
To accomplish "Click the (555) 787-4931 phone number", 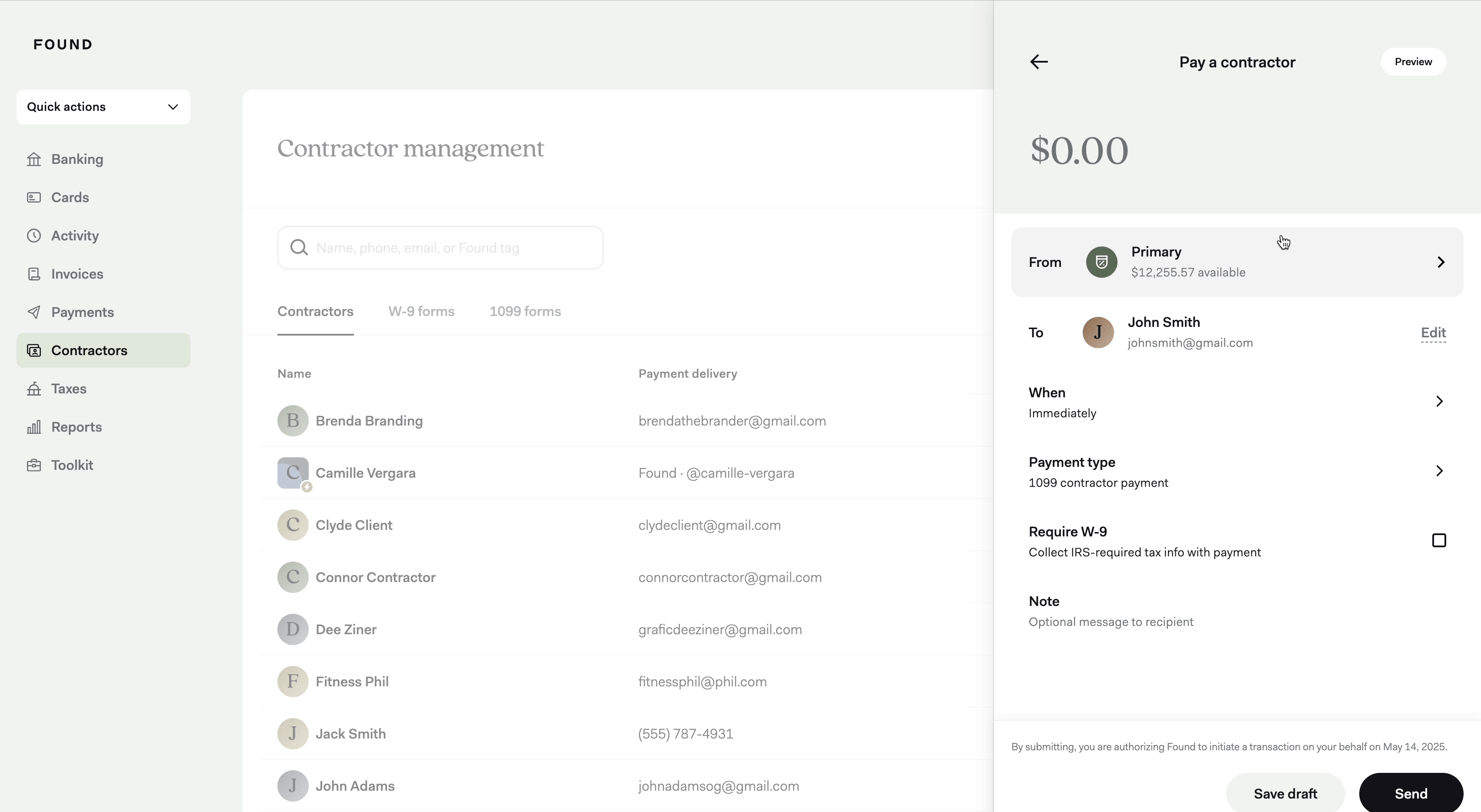I will point(686,734).
